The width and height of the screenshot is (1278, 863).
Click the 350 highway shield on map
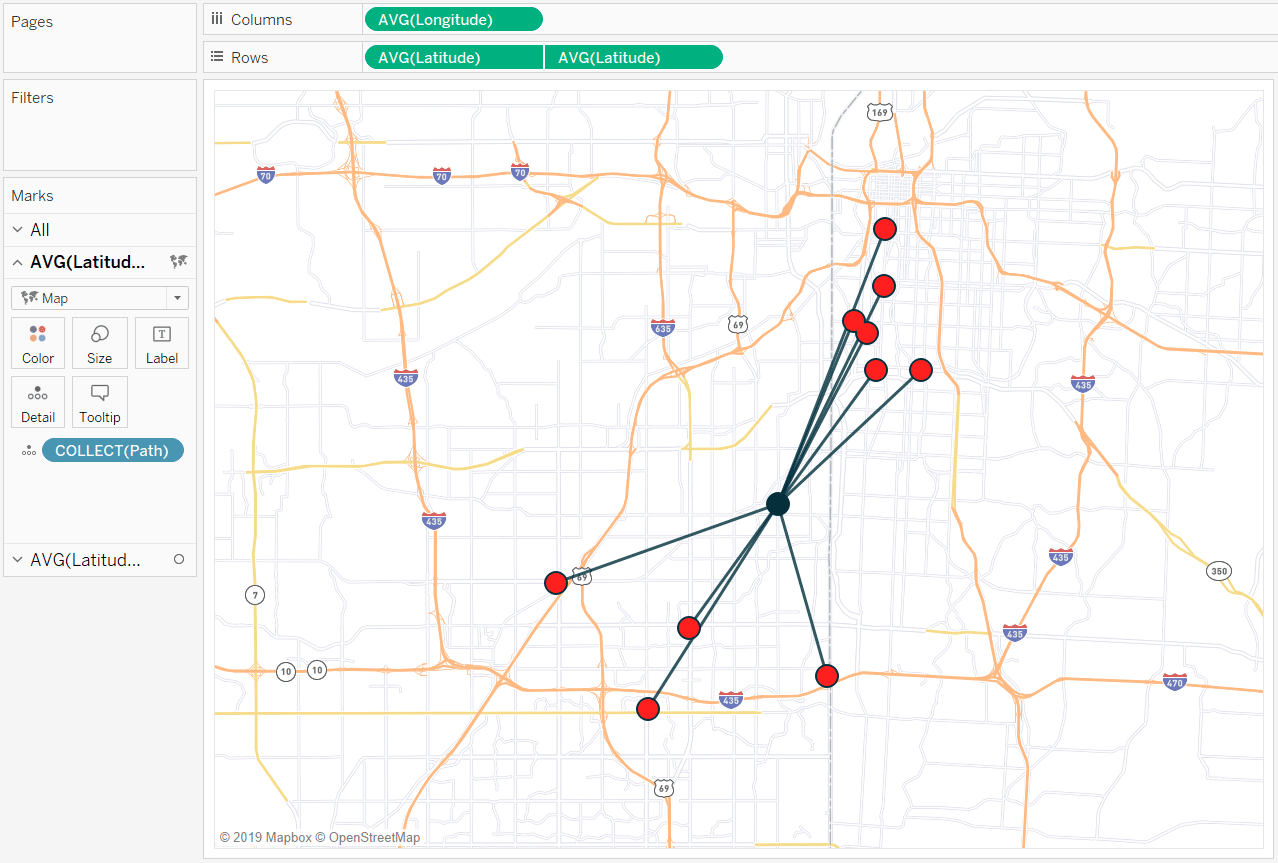tap(1219, 571)
